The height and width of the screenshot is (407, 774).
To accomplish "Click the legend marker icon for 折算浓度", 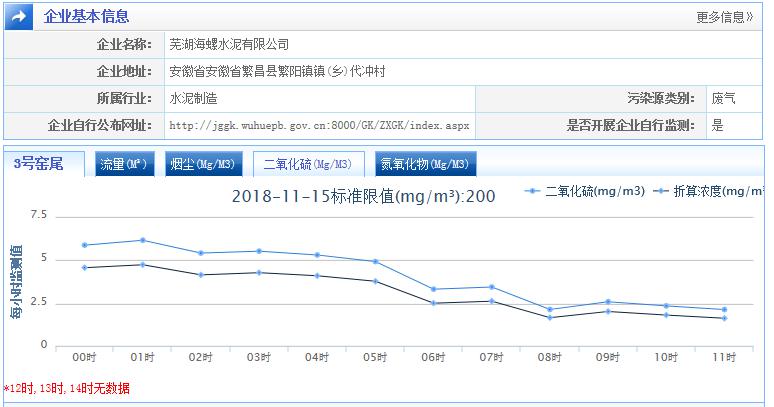I will click(660, 192).
